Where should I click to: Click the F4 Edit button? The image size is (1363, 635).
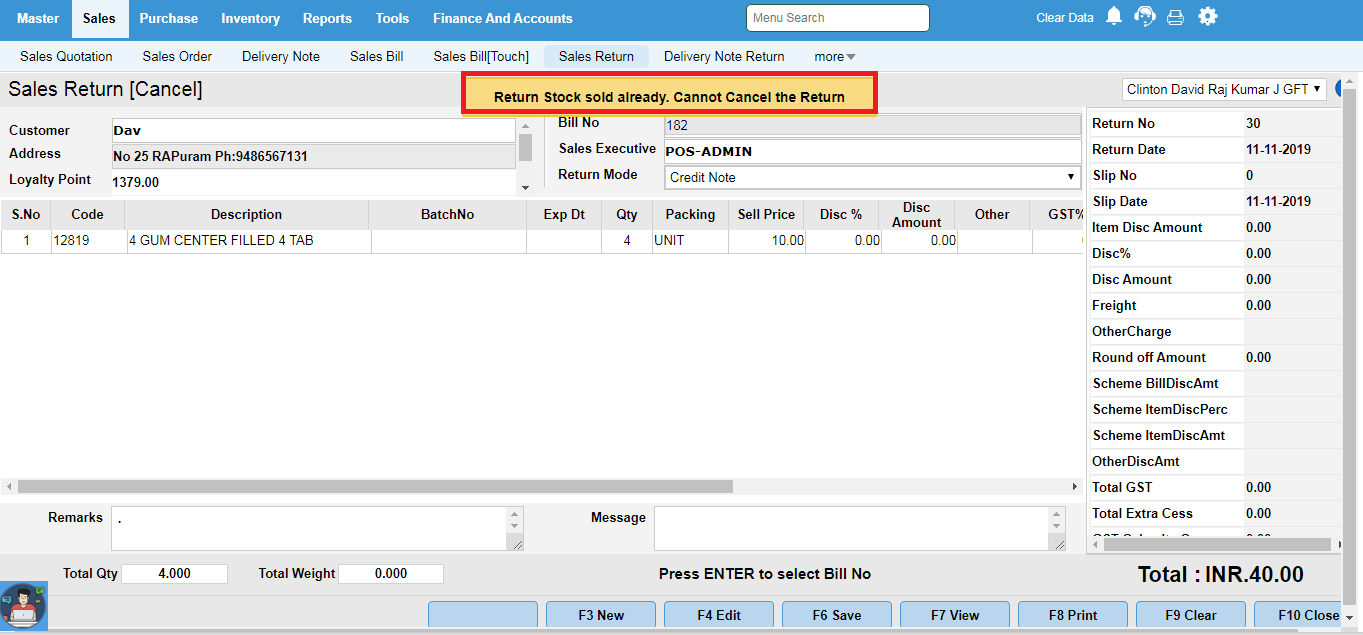click(x=719, y=615)
